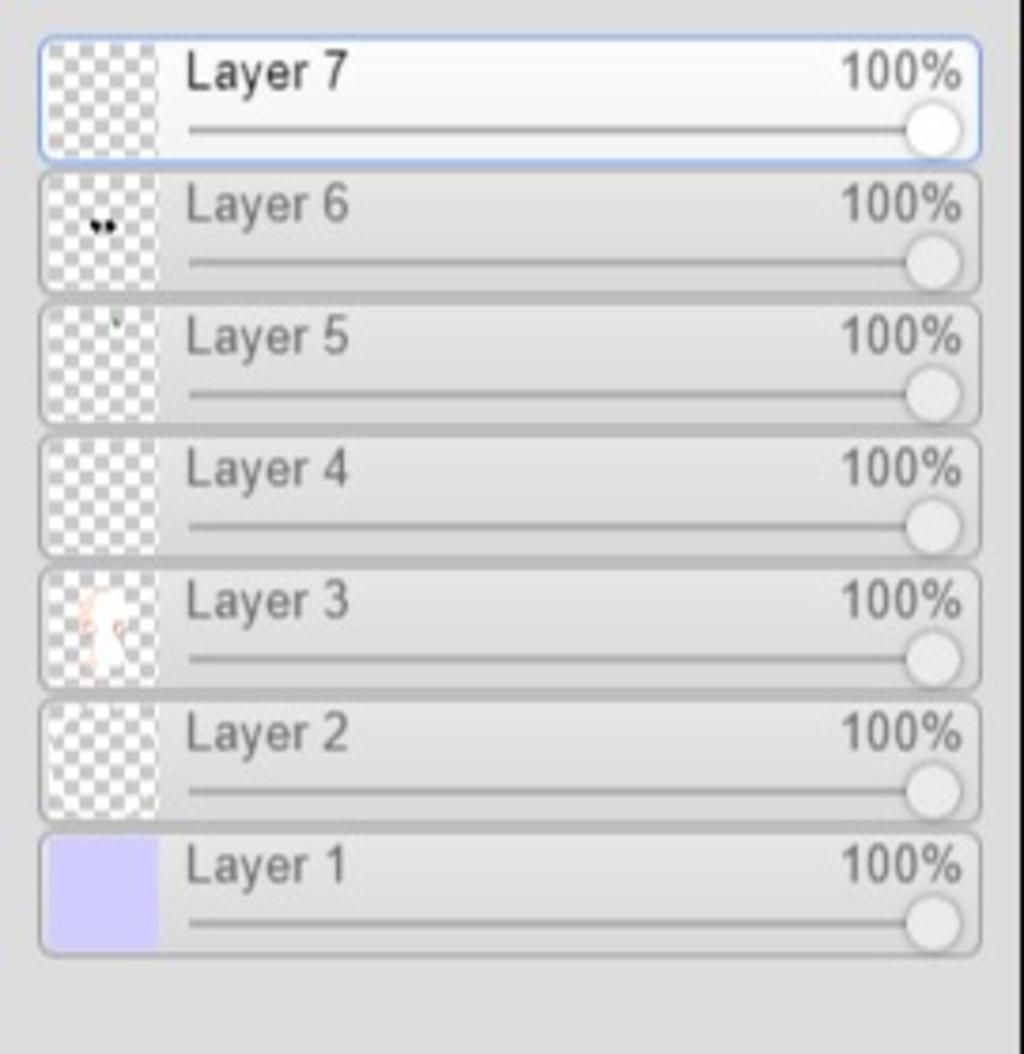Click the Layer 5 opacity slider handle
The height and width of the screenshot is (1054, 1024).
pos(933,395)
